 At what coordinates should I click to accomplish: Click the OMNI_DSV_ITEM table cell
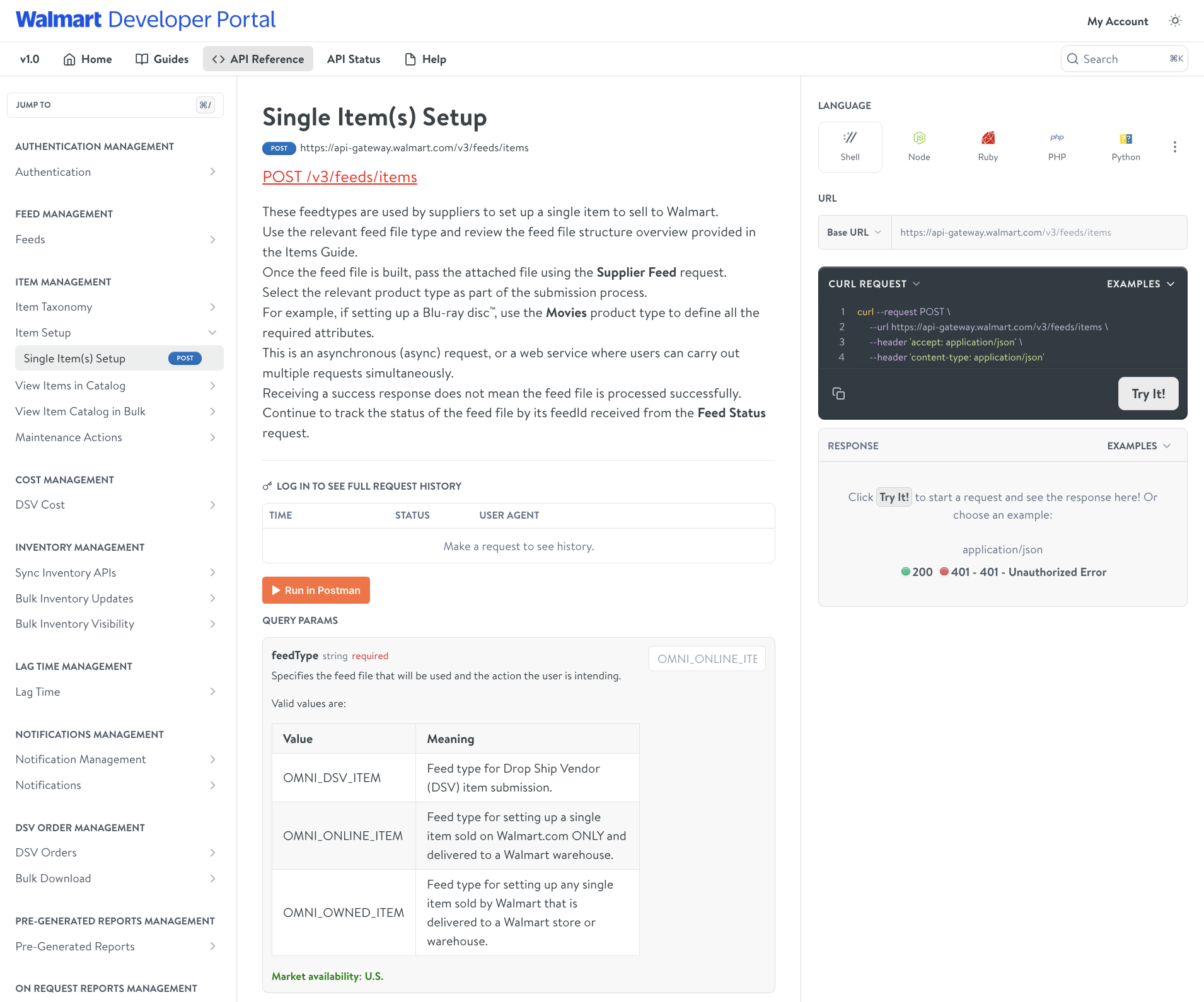[x=344, y=778]
